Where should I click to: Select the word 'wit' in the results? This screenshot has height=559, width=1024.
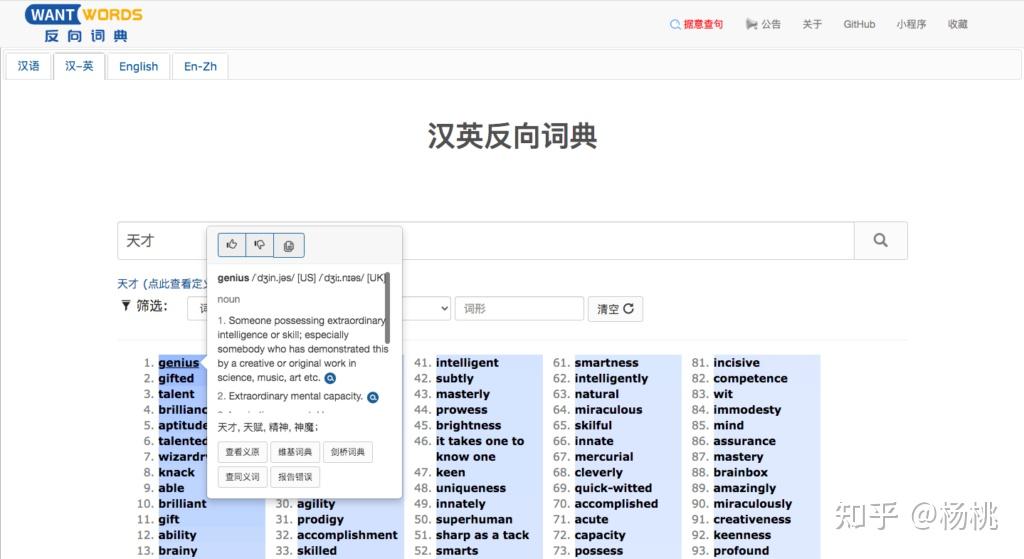(x=723, y=394)
